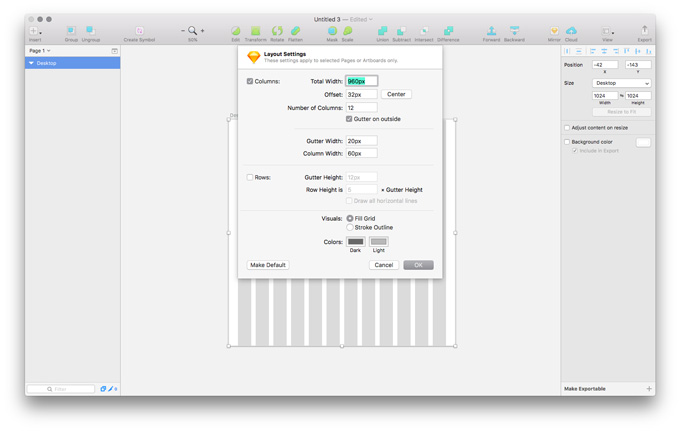Open document title version chevron
Screen dimensions: 680x431
pos(371,20)
